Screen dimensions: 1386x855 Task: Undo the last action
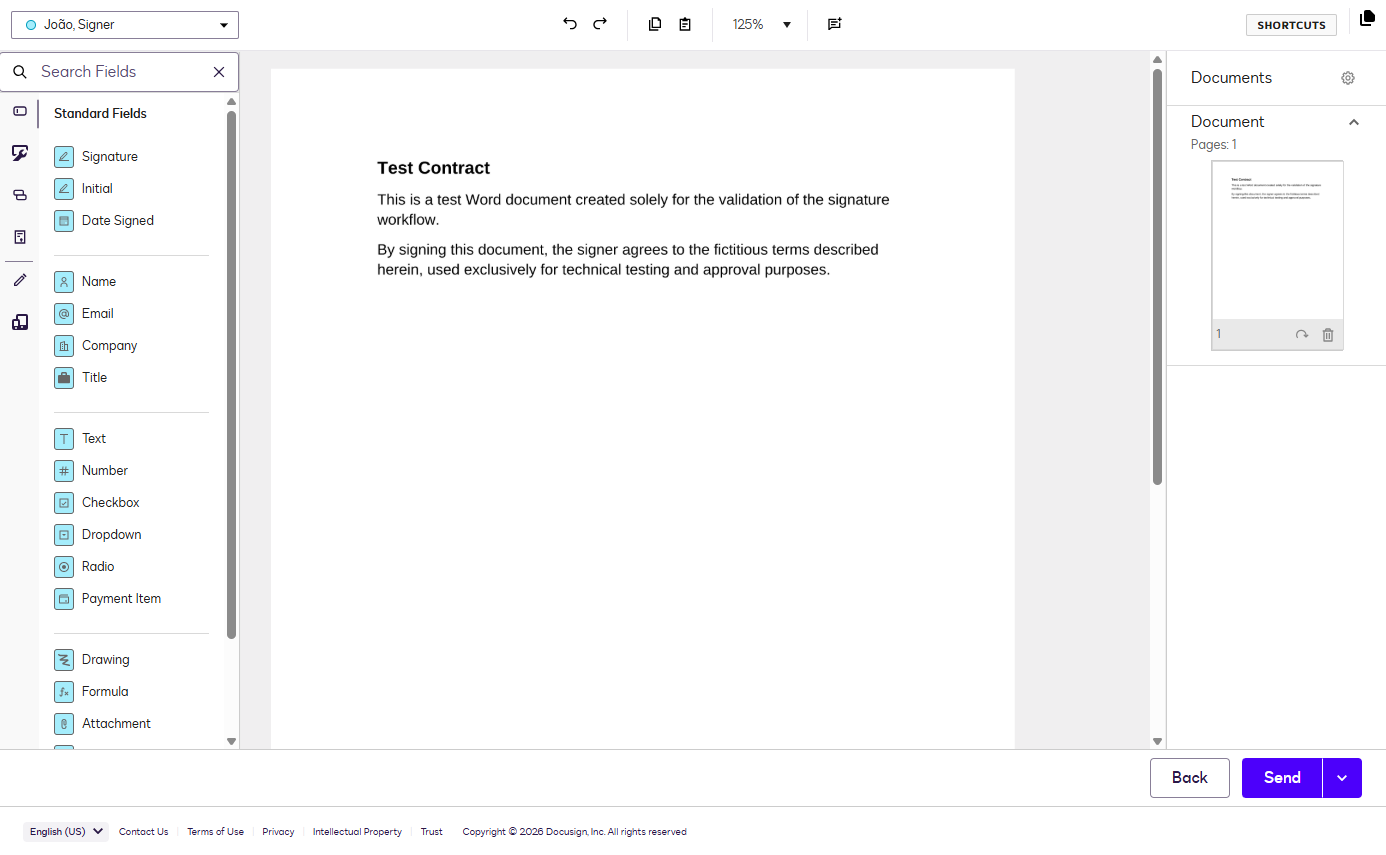point(570,24)
